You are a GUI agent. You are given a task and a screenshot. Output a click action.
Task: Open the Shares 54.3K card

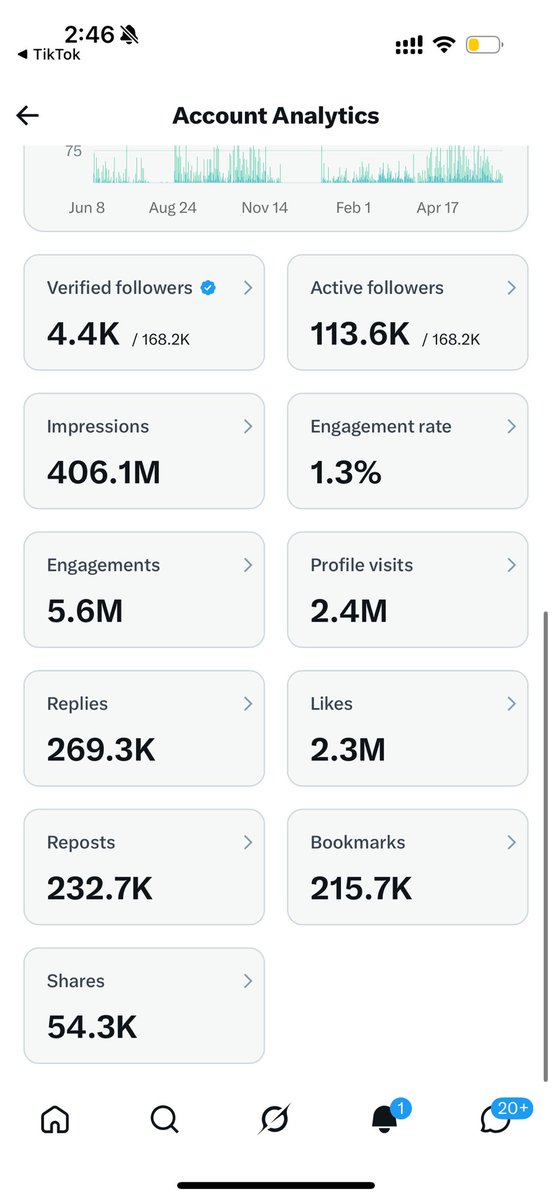[144, 1006]
